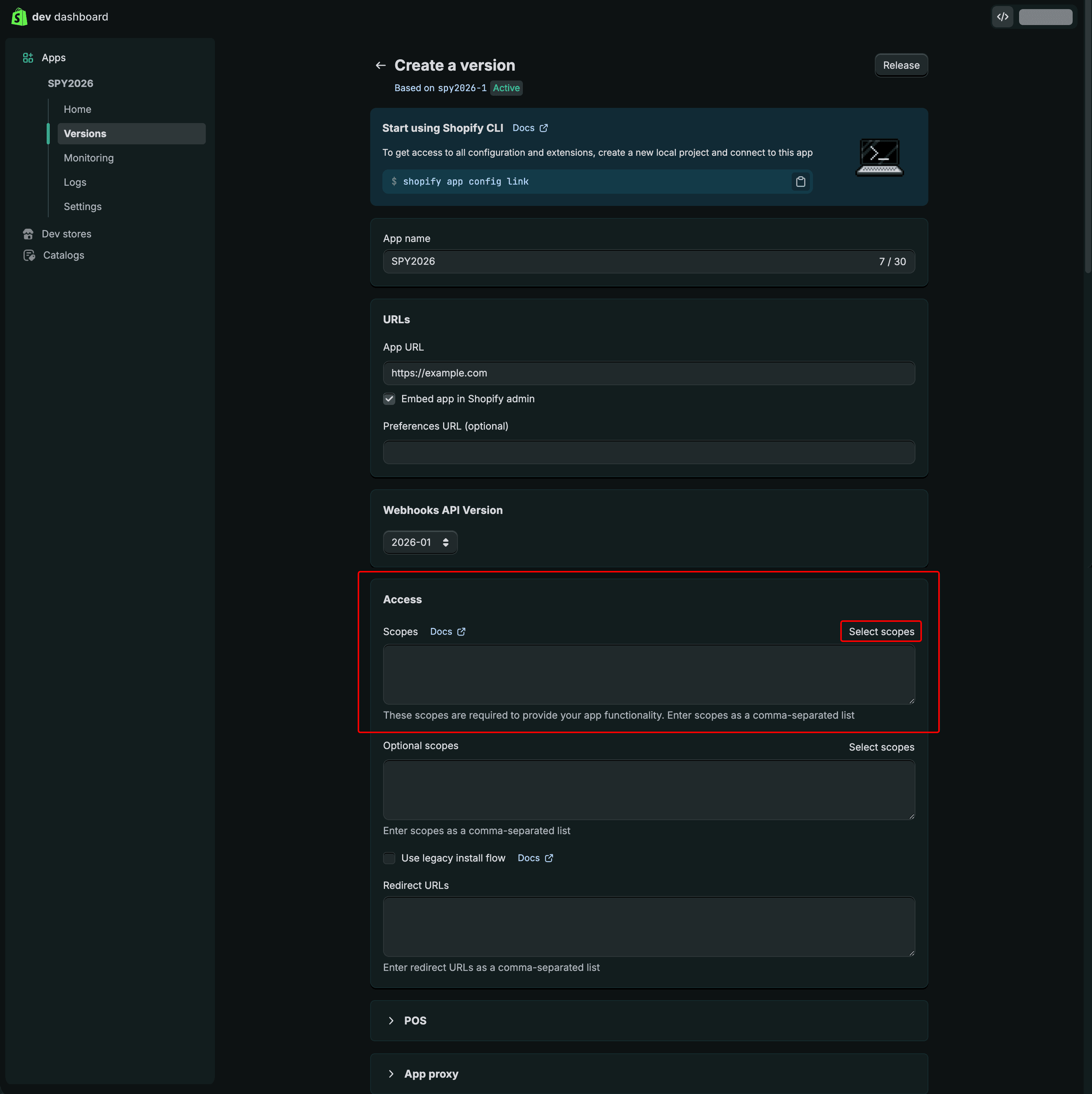
Task: Click the Preferences URL input field
Action: (648, 452)
